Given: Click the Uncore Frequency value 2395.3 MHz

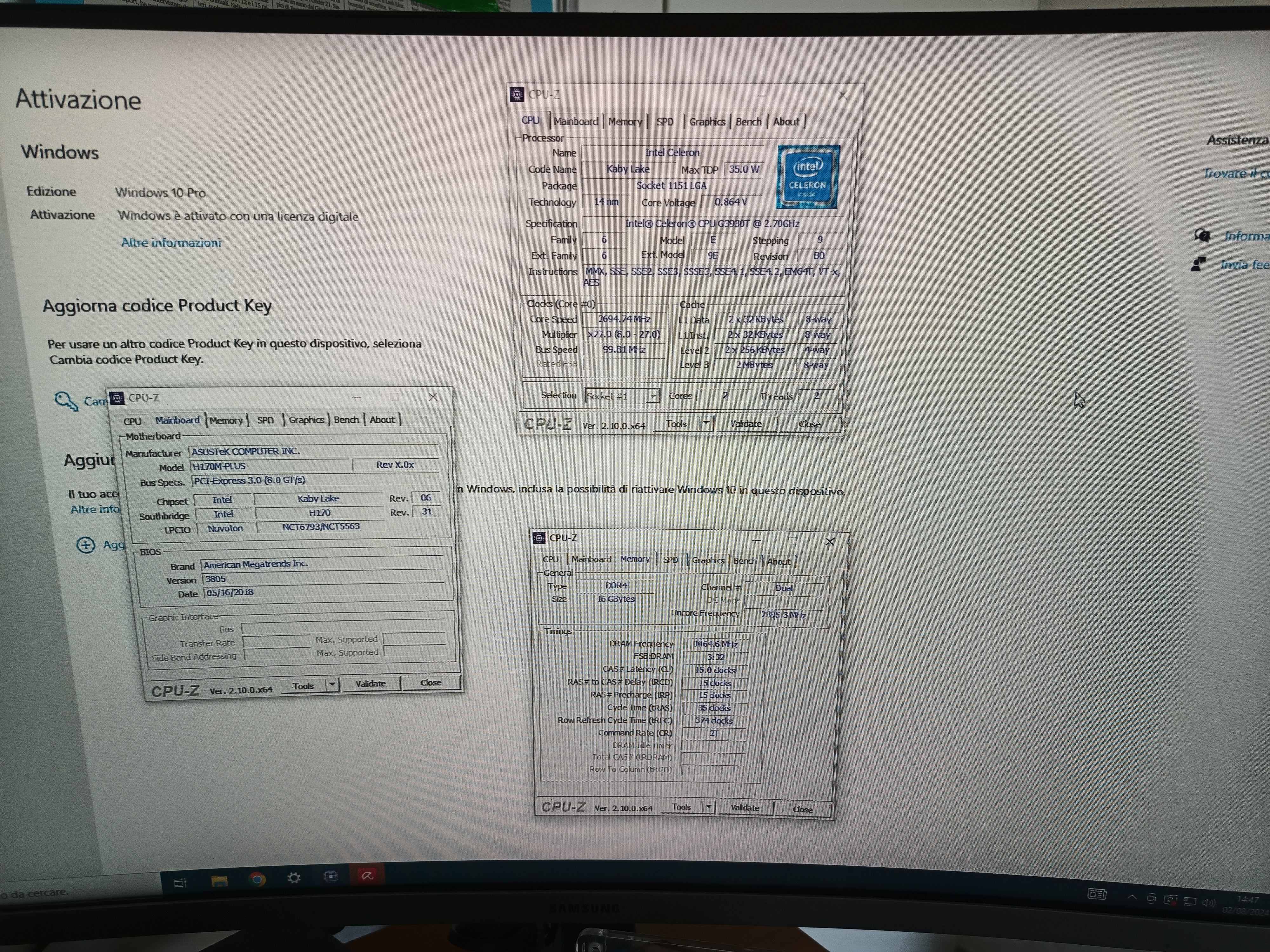Looking at the screenshot, I should [x=784, y=615].
